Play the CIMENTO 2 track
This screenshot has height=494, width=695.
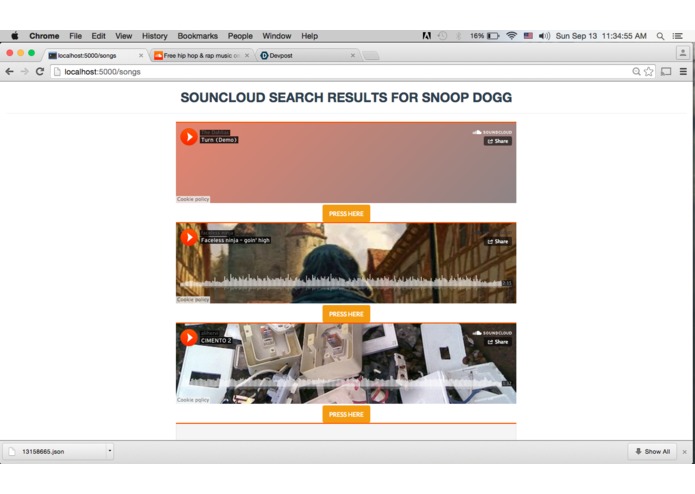click(x=189, y=338)
